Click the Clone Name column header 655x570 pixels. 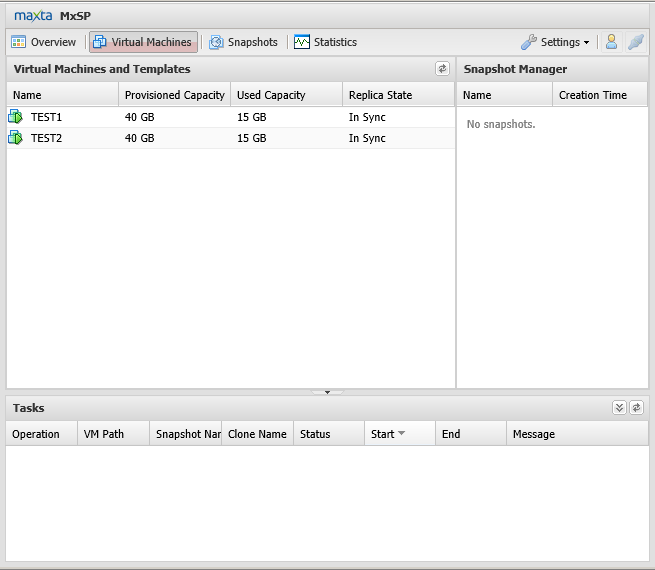pyautogui.click(x=258, y=434)
